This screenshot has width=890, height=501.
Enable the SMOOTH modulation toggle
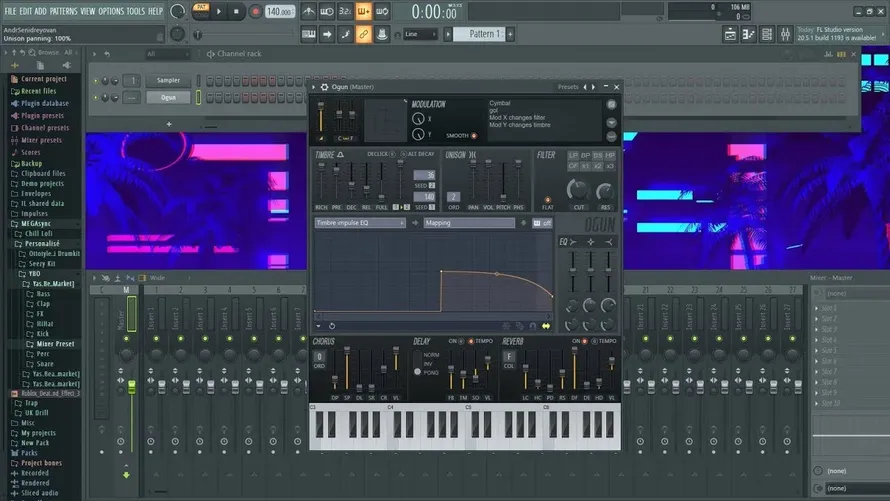click(x=474, y=136)
